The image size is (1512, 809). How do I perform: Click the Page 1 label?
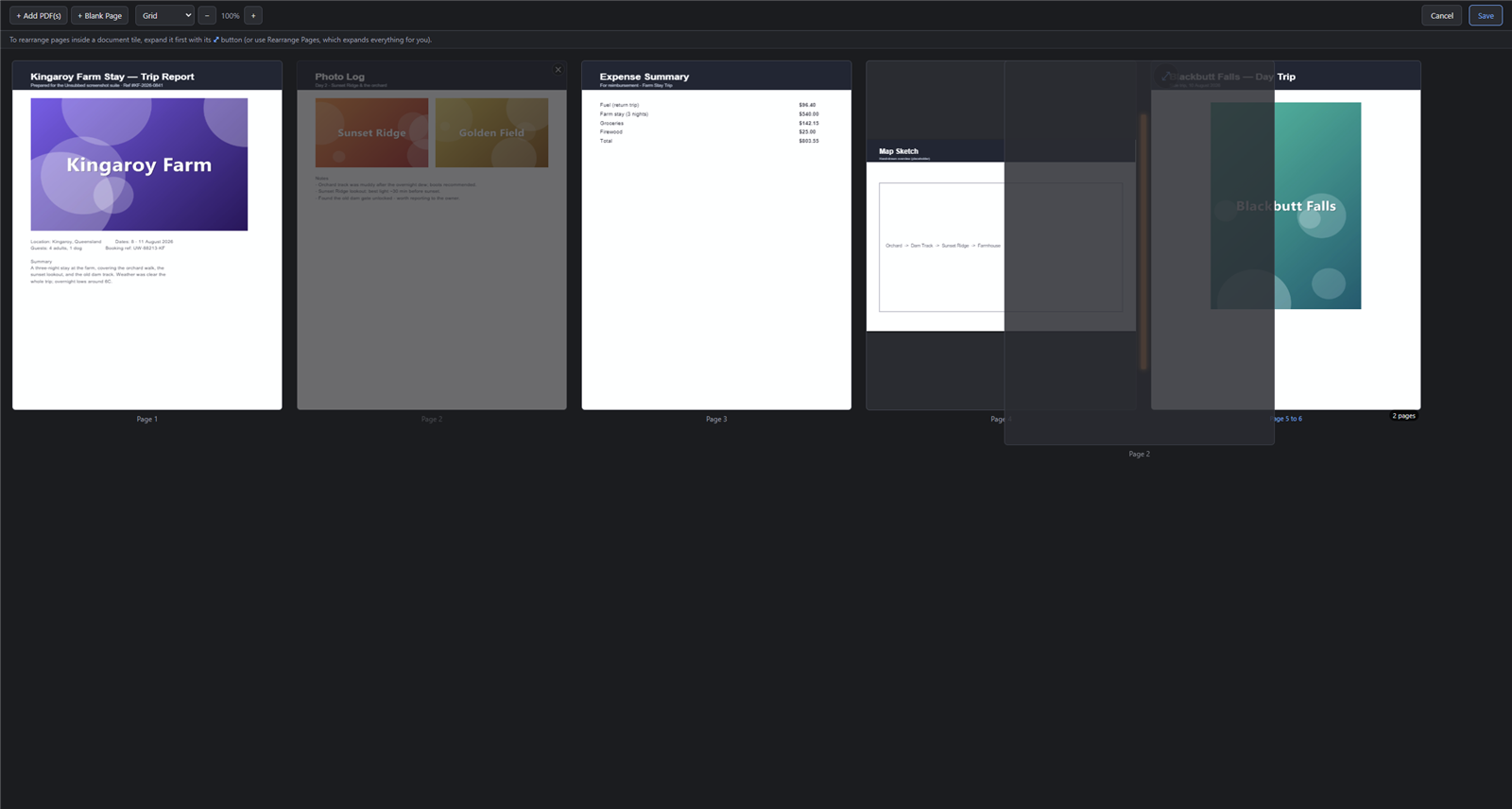pos(147,419)
